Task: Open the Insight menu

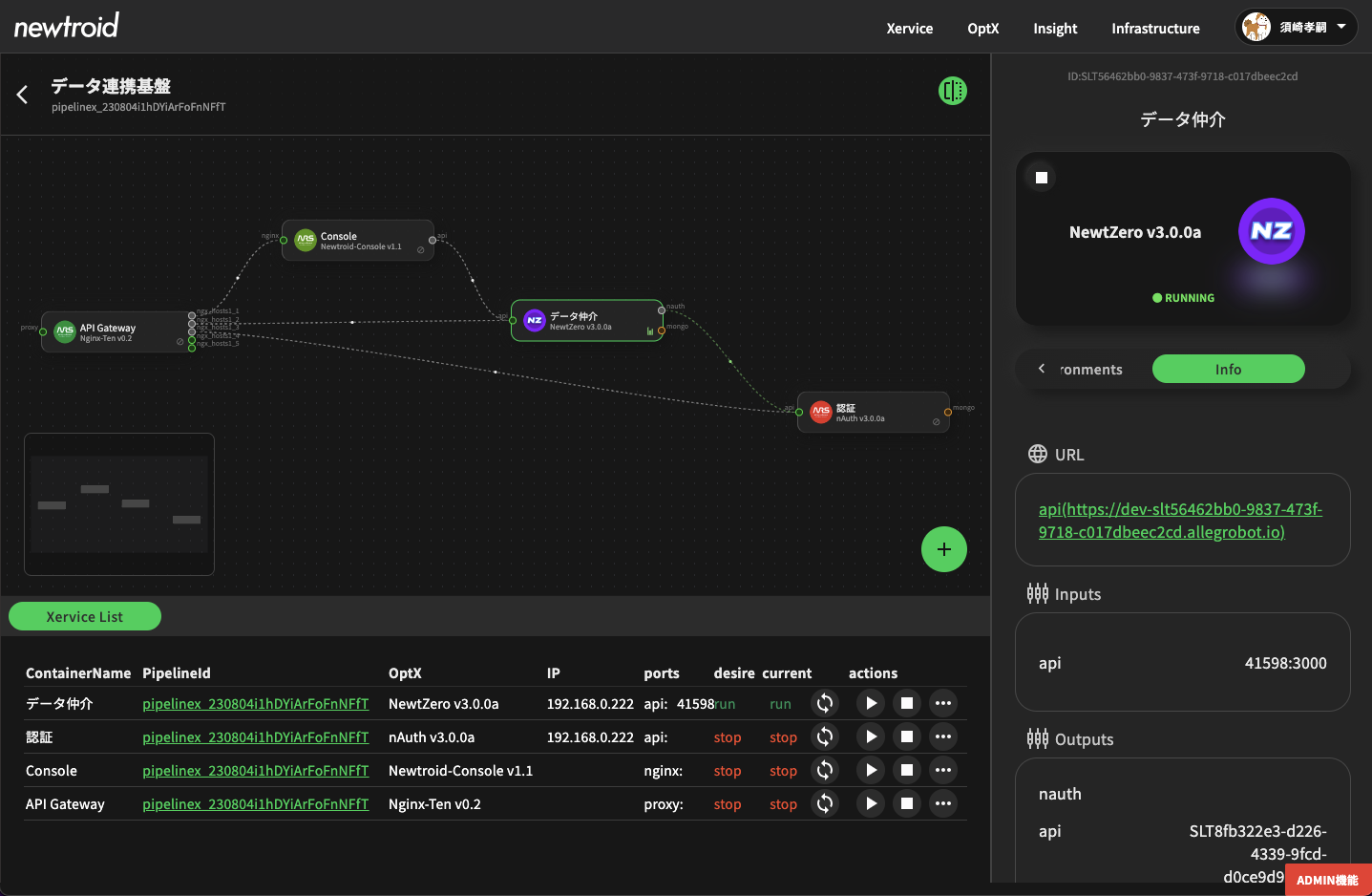Action: [1055, 29]
